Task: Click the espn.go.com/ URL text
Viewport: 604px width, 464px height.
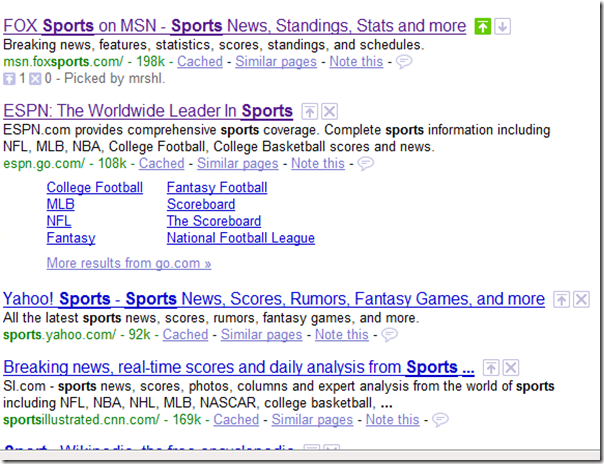Action: tap(44, 164)
